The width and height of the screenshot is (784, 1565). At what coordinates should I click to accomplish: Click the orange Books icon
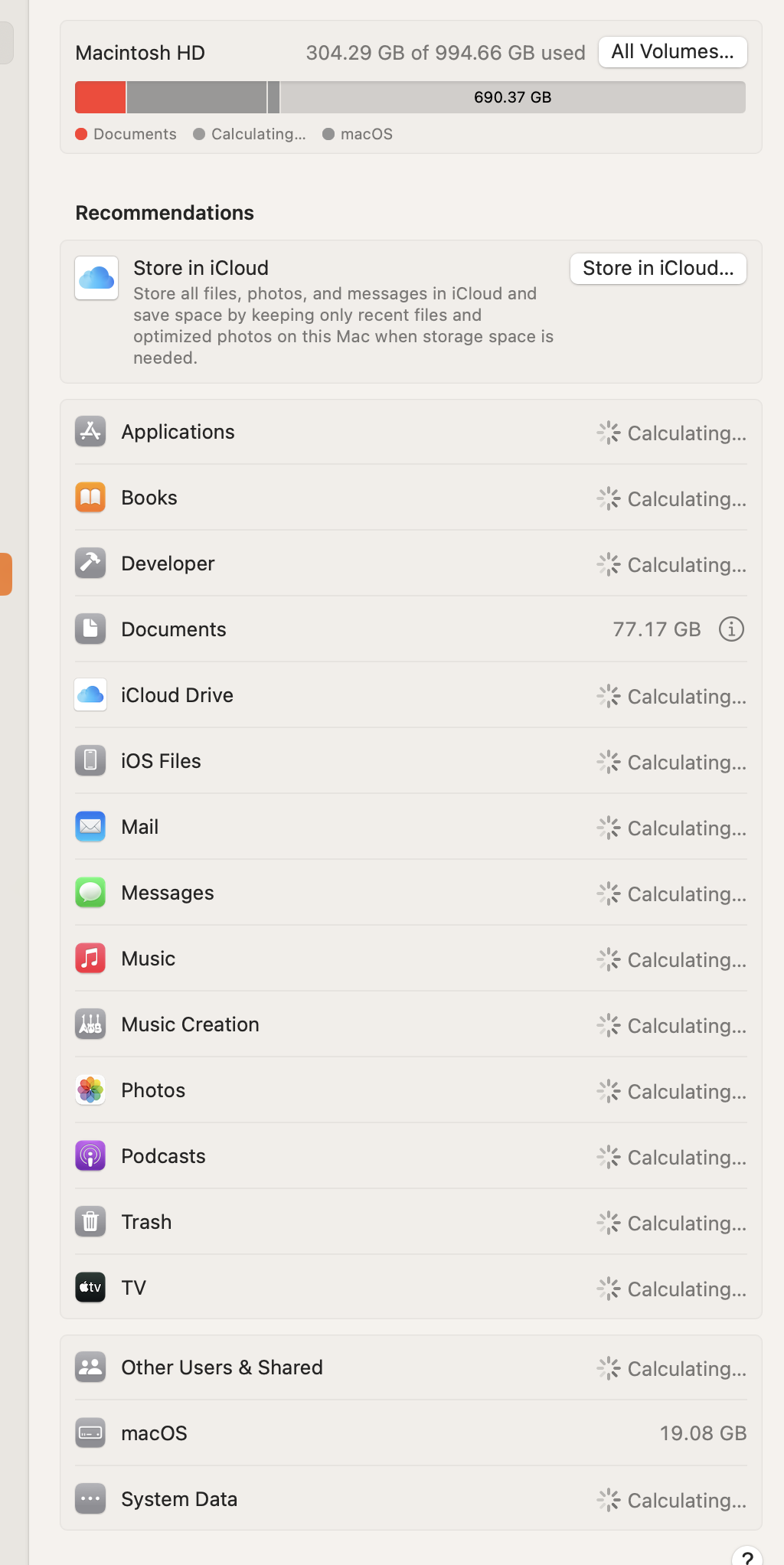[x=90, y=497]
